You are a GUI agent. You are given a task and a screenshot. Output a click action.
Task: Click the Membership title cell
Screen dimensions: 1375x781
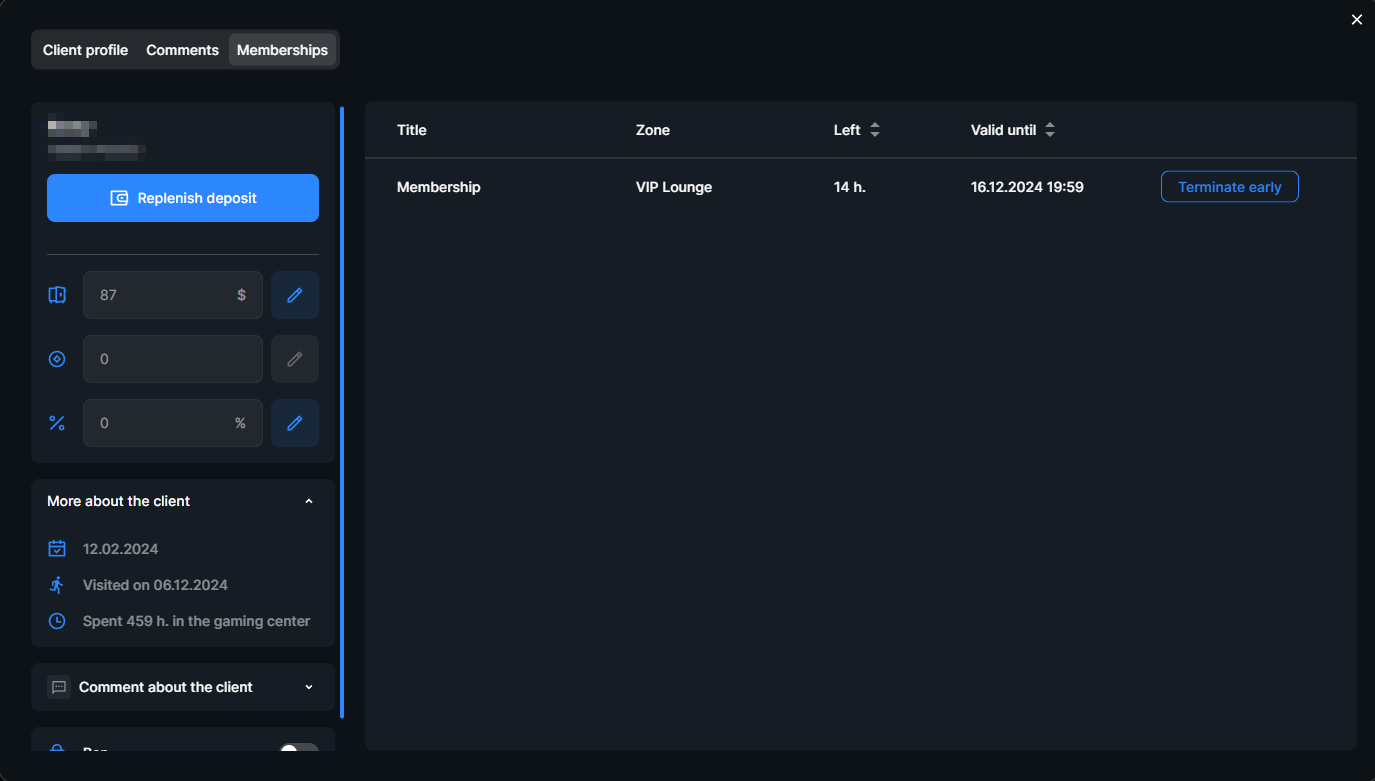tap(439, 187)
